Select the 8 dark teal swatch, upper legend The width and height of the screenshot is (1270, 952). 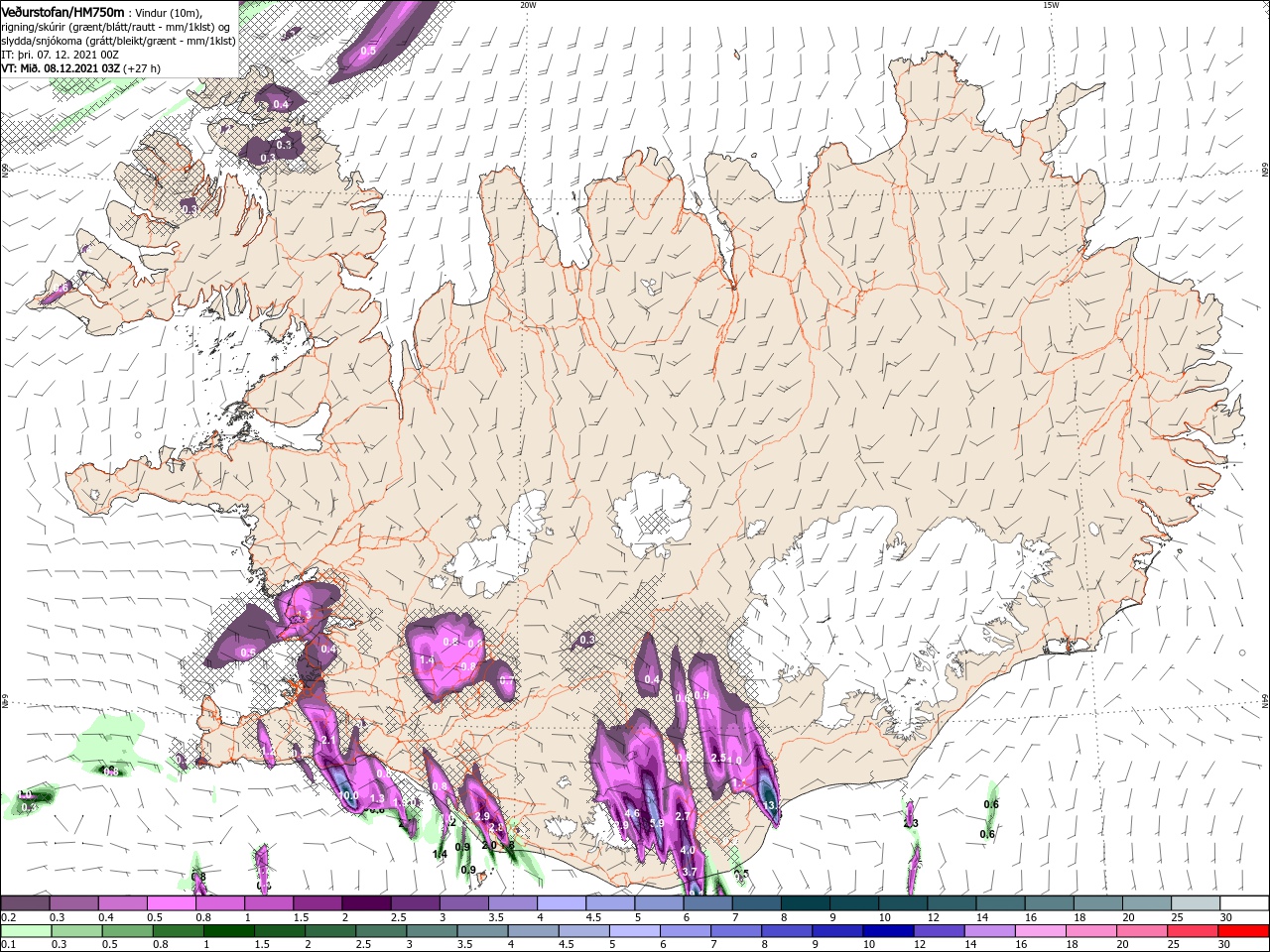(x=805, y=903)
